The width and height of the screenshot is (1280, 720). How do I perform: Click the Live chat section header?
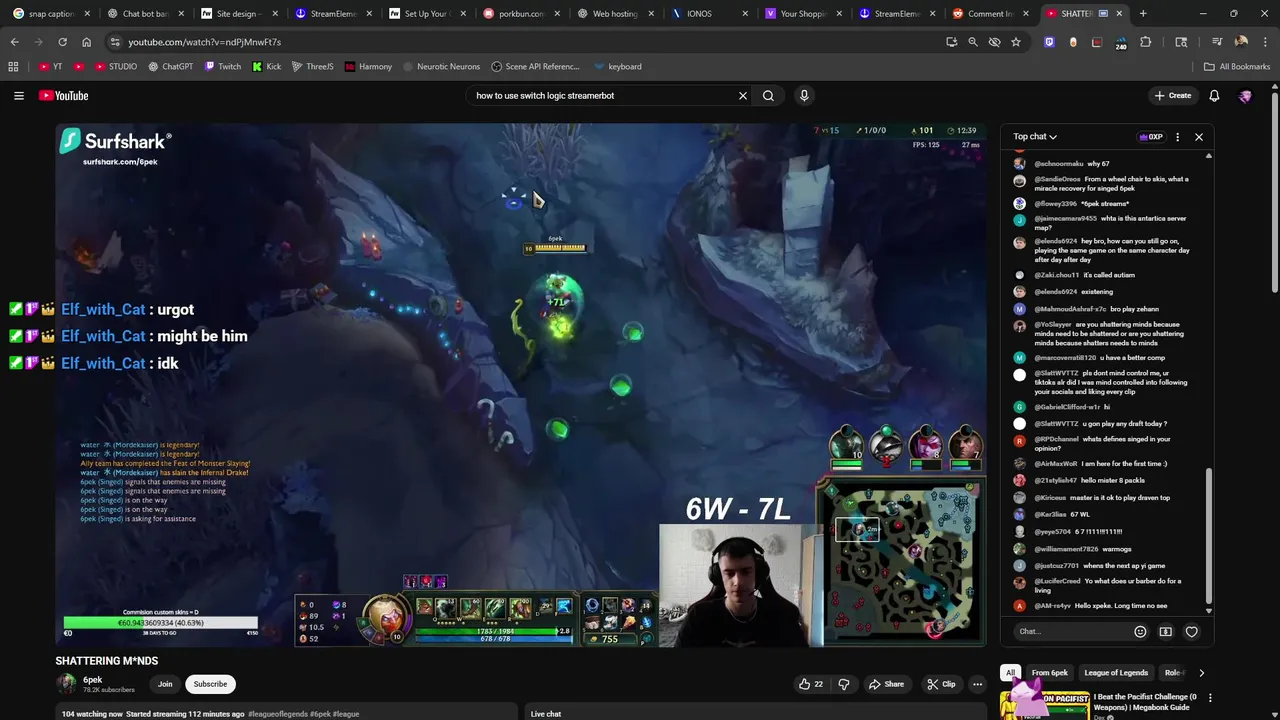click(x=546, y=714)
